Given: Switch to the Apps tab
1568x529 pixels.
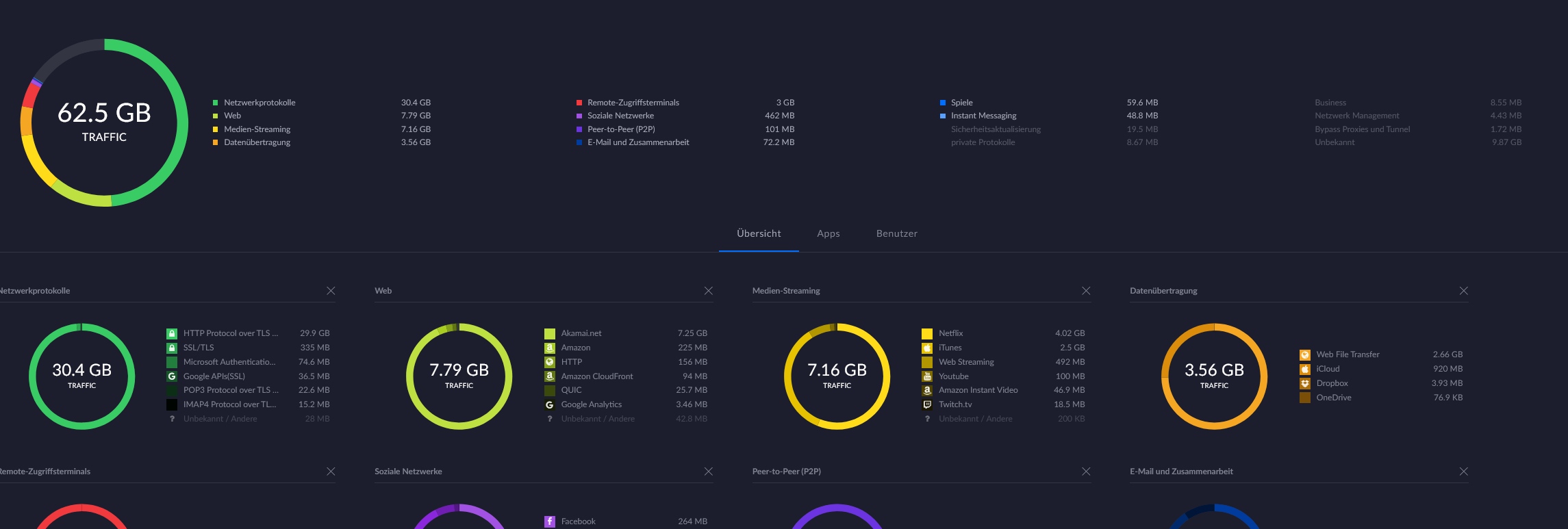Looking at the screenshot, I should [828, 233].
